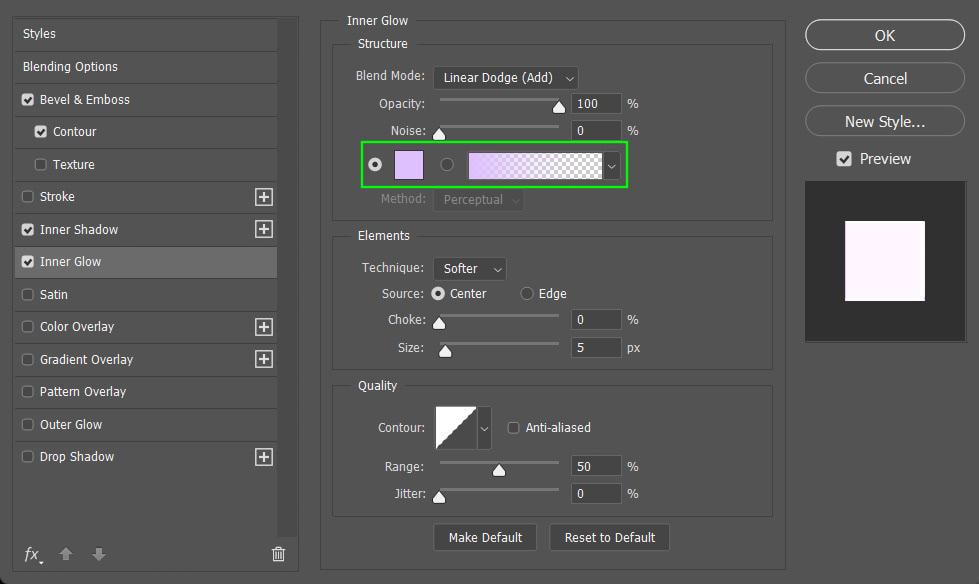Click the Noise value field
The image size is (979, 584).
[x=596, y=131]
